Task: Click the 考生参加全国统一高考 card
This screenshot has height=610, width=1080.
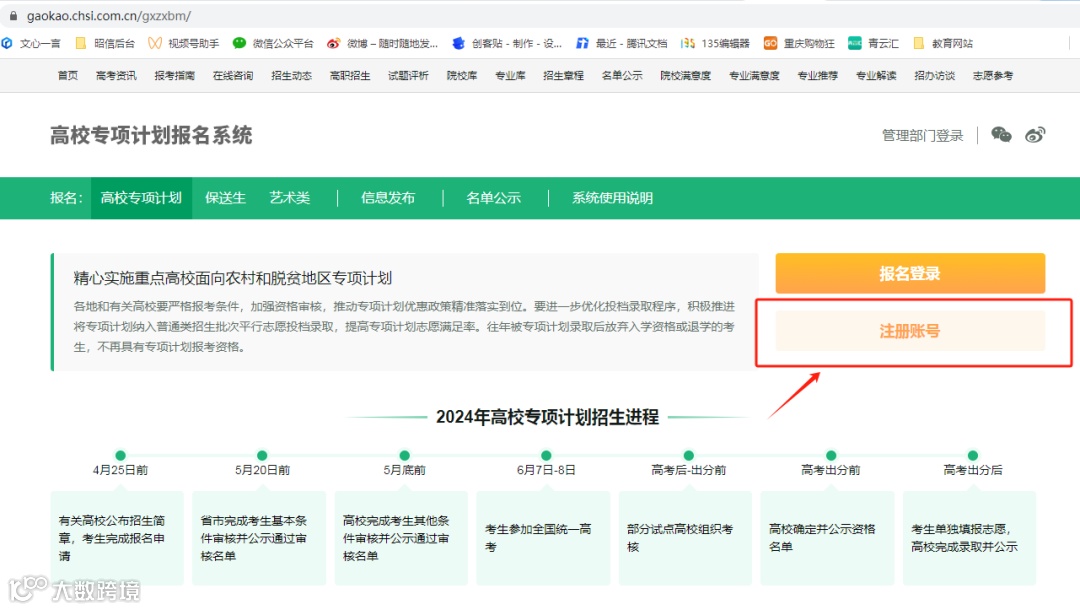Action: point(543,538)
